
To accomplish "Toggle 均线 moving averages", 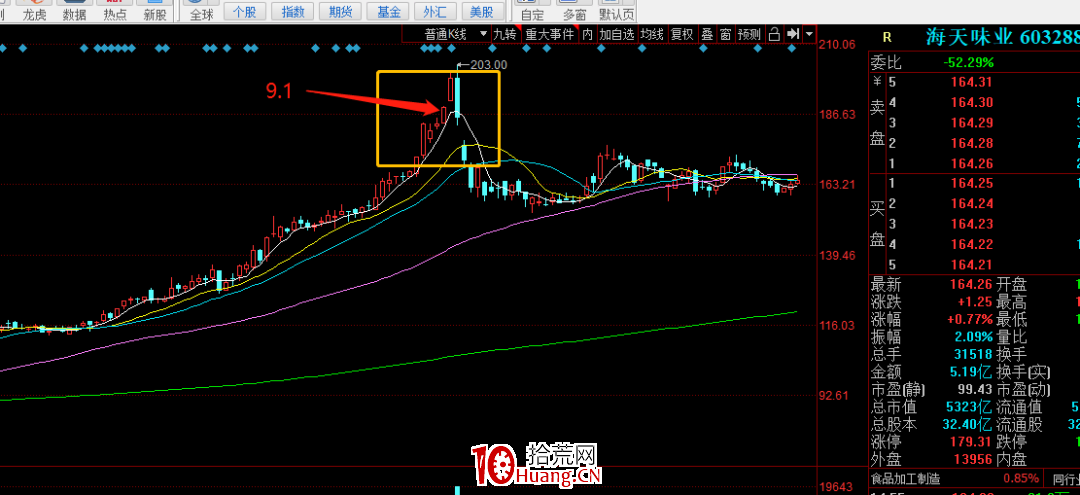I will tap(652, 34).
